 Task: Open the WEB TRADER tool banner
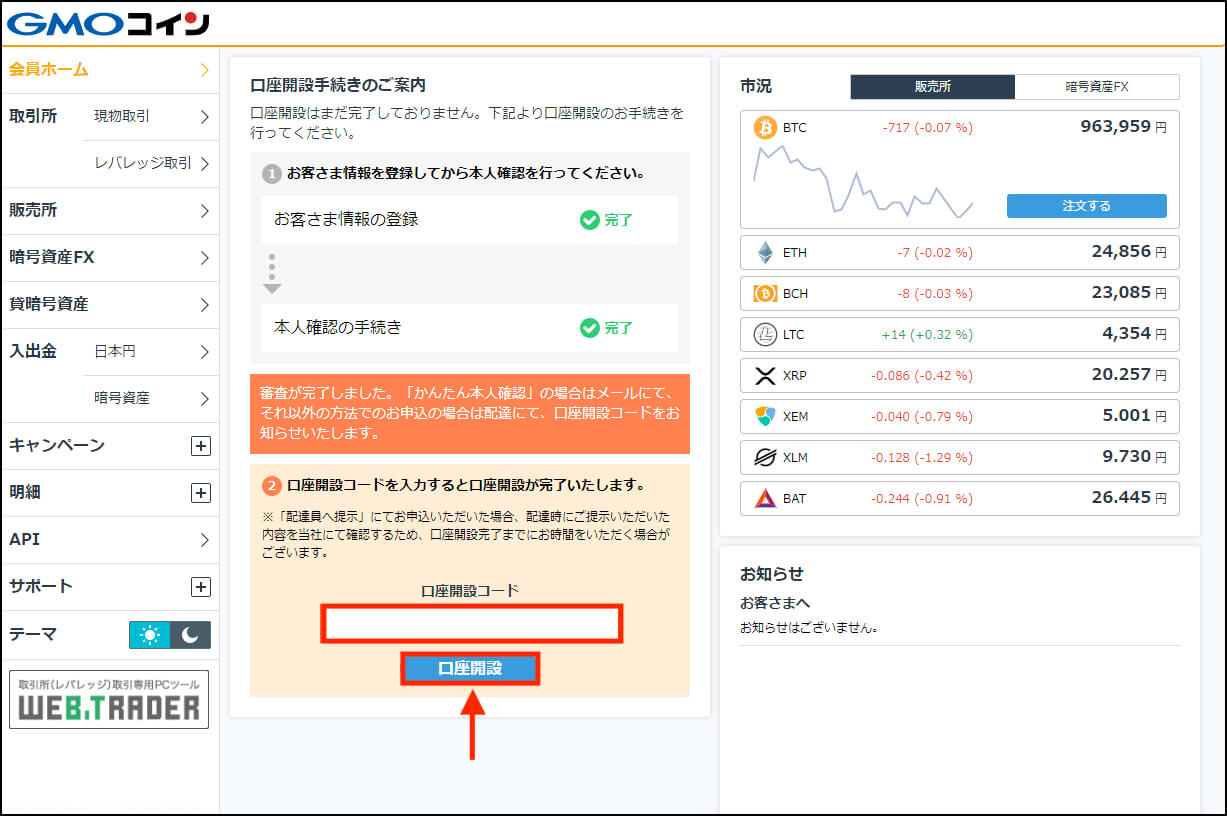click(x=109, y=699)
